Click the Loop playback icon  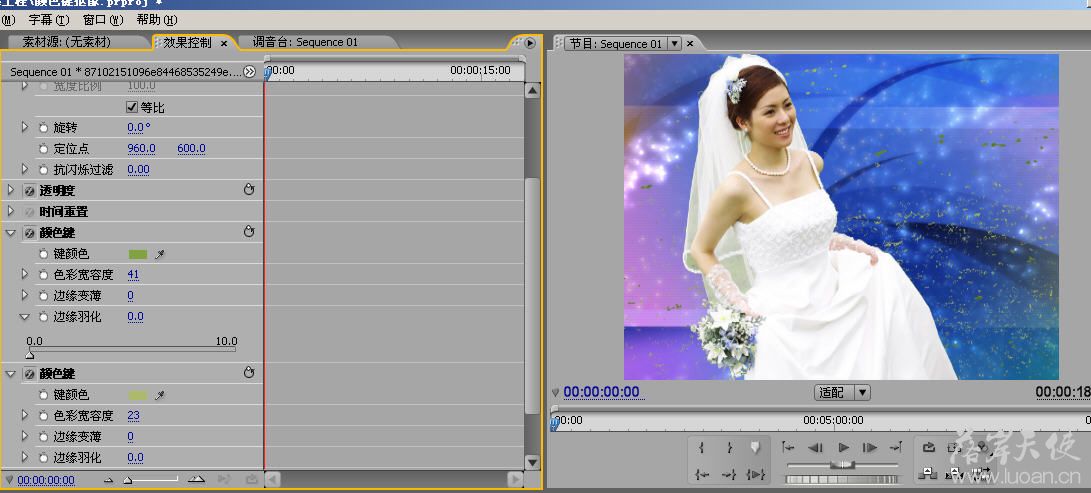pyautogui.click(x=929, y=447)
